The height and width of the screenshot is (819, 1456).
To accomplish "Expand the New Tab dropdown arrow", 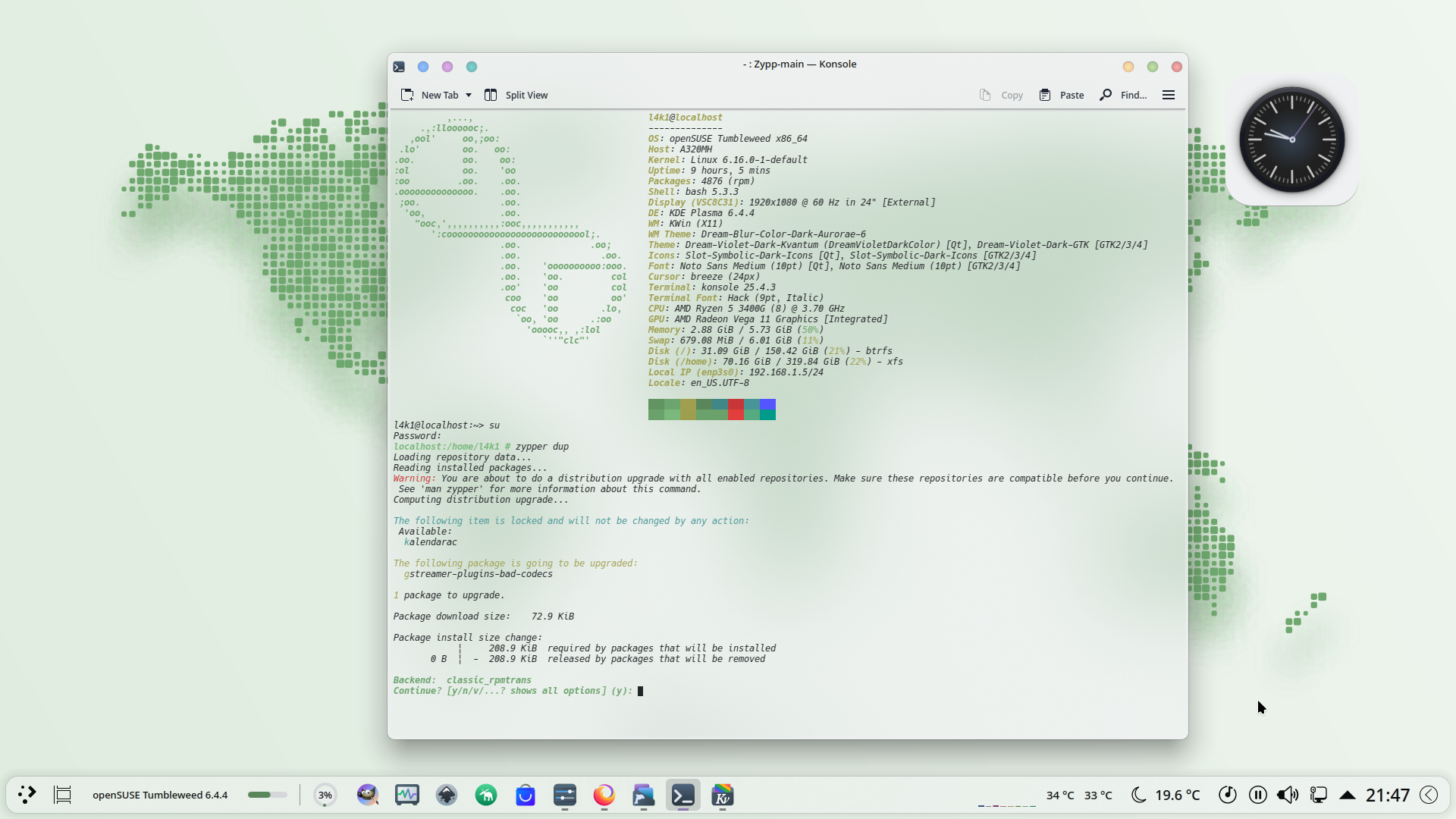I will (x=469, y=95).
